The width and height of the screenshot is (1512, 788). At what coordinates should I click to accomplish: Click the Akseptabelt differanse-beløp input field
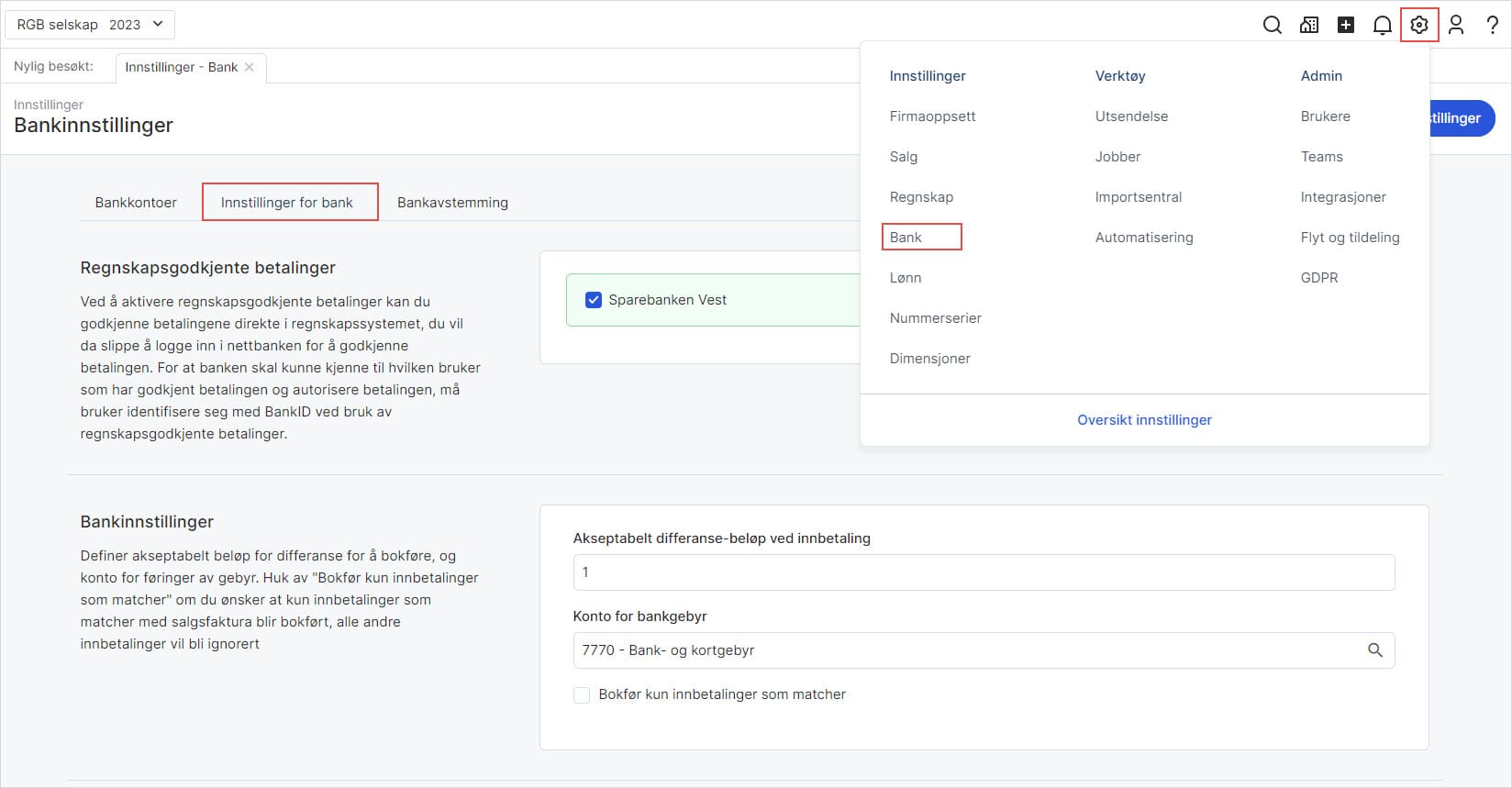984,572
